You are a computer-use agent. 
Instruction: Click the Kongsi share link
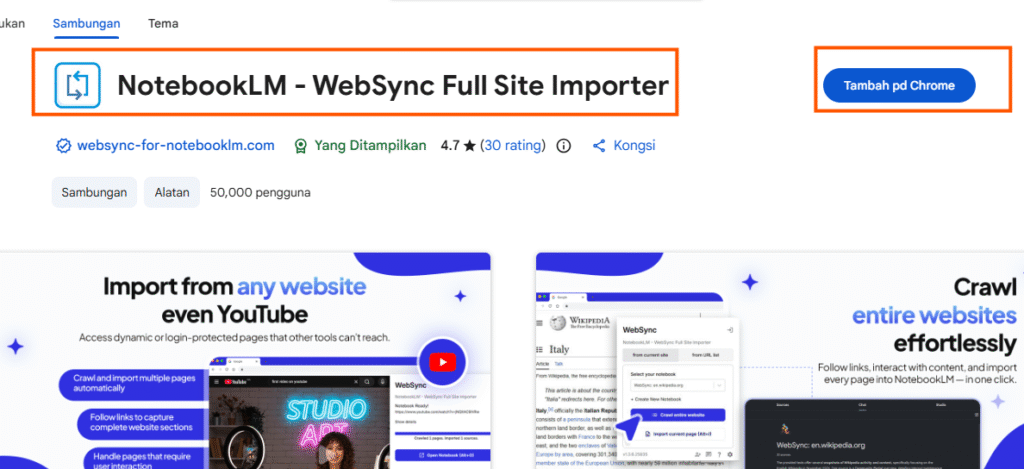pos(634,146)
